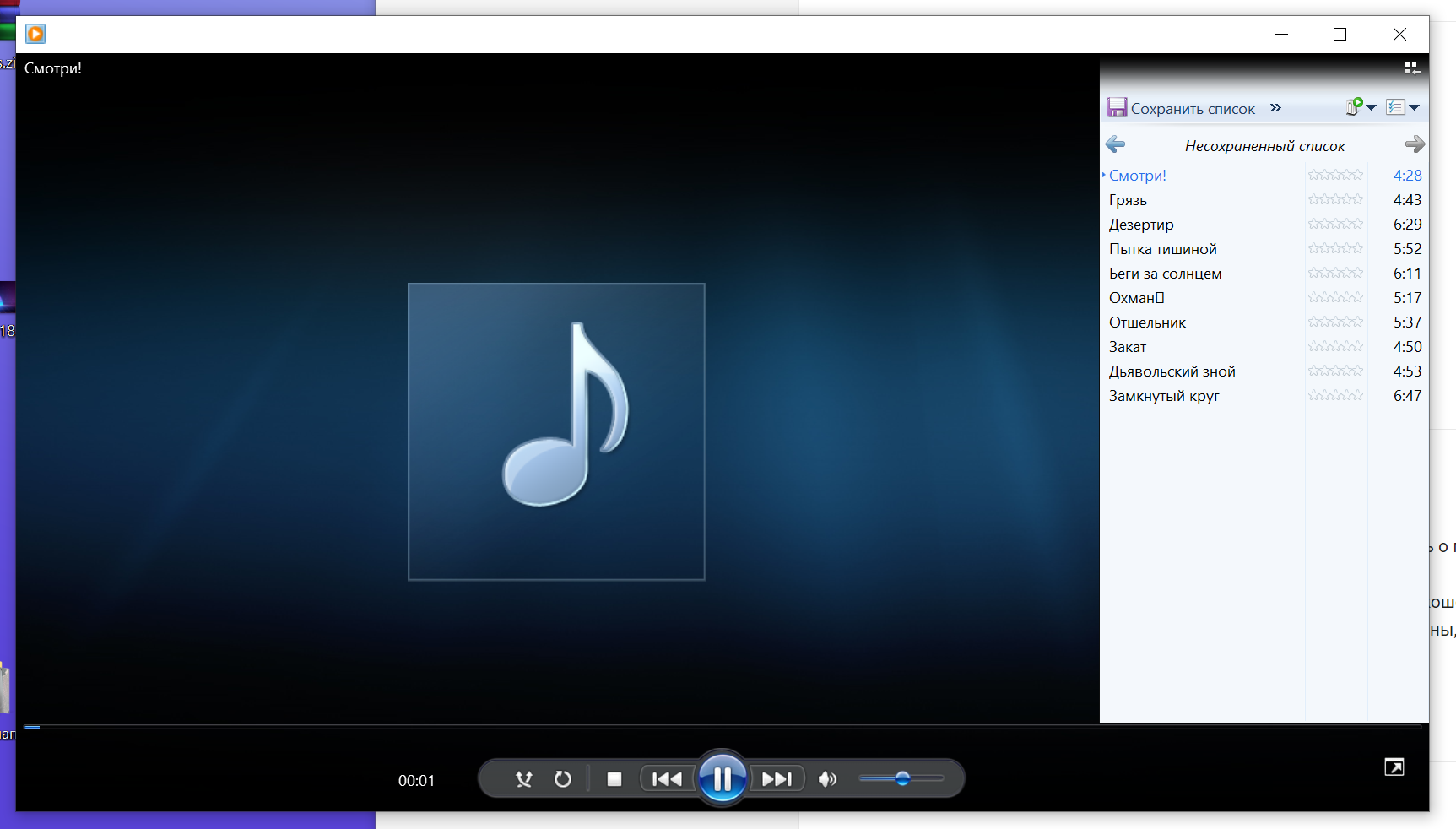Rate the song Отшельник with stars

point(1335,322)
